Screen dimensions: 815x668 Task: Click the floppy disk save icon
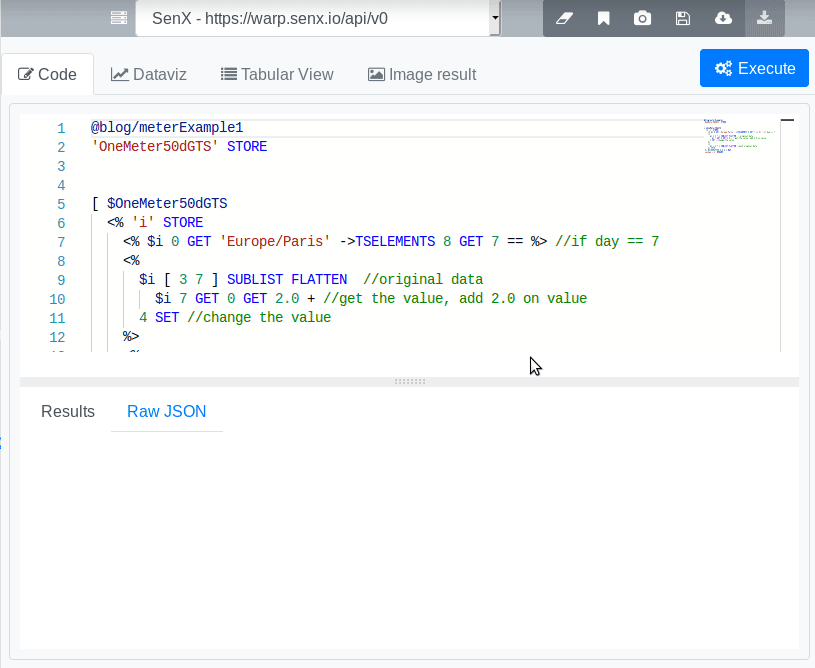(x=682, y=19)
